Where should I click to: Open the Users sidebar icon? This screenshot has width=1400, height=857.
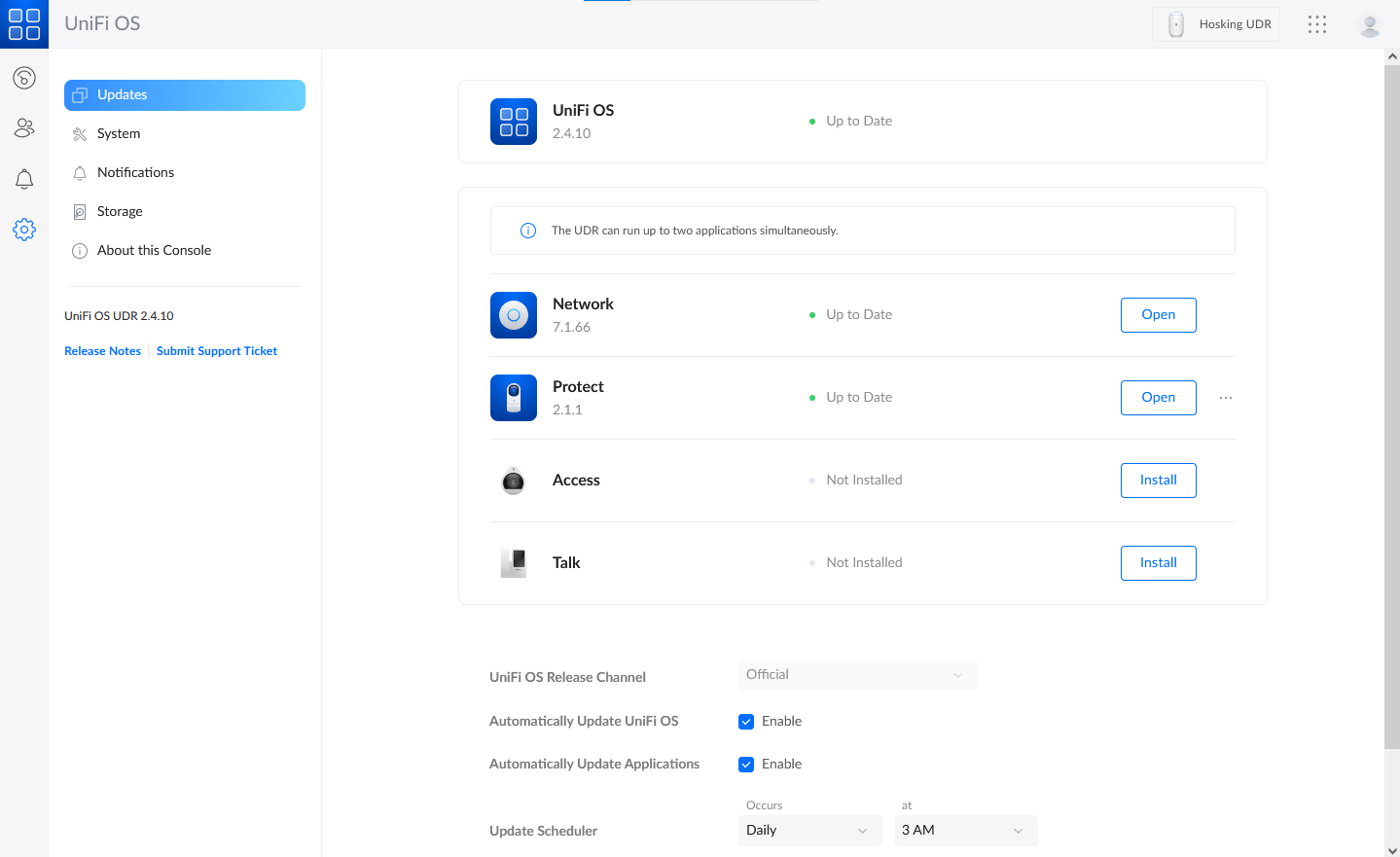click(24, 127)
